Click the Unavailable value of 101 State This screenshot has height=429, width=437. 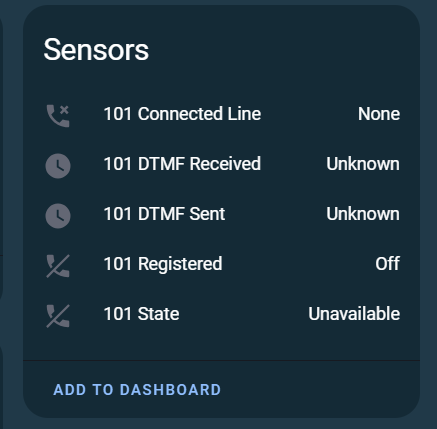tap(354, 314)
